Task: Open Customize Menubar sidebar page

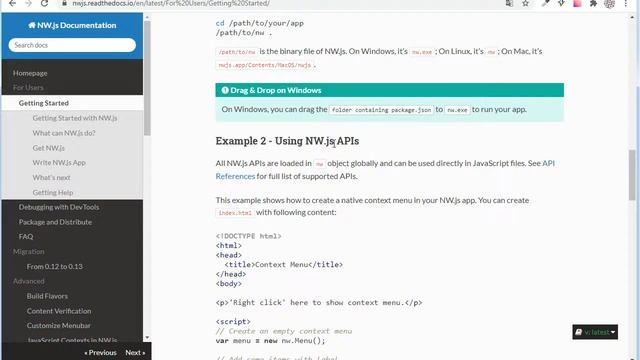Action: (59, 325)
